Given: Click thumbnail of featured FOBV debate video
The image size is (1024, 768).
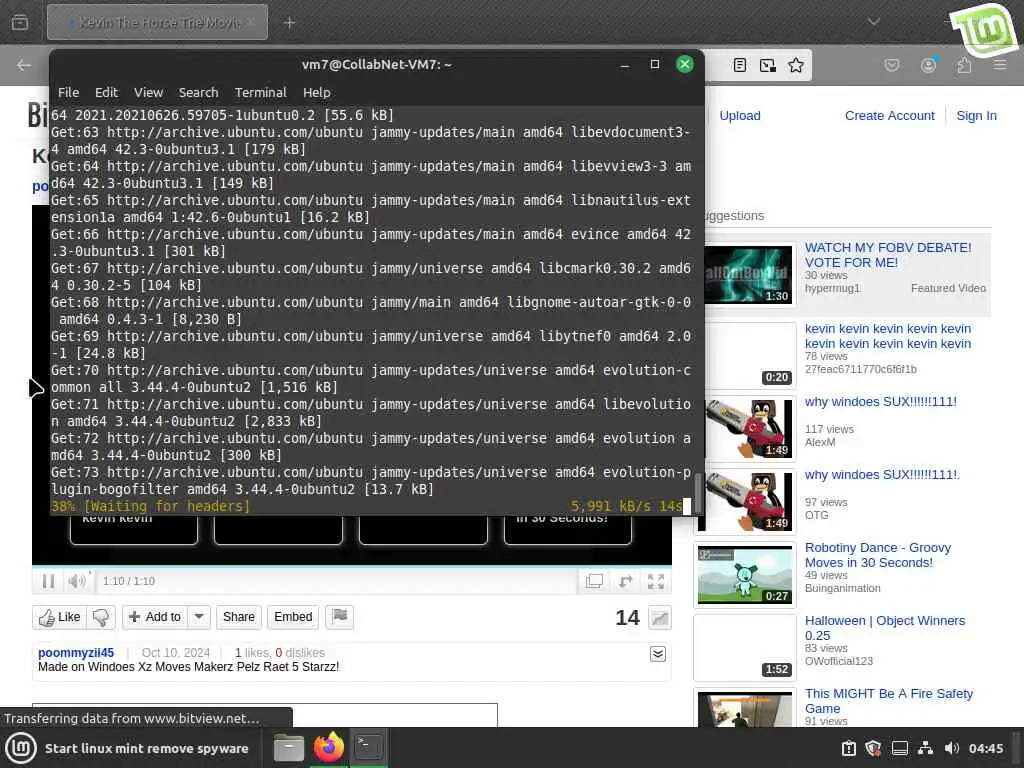Looking at the screenshot, I should [x=748, y=274].
